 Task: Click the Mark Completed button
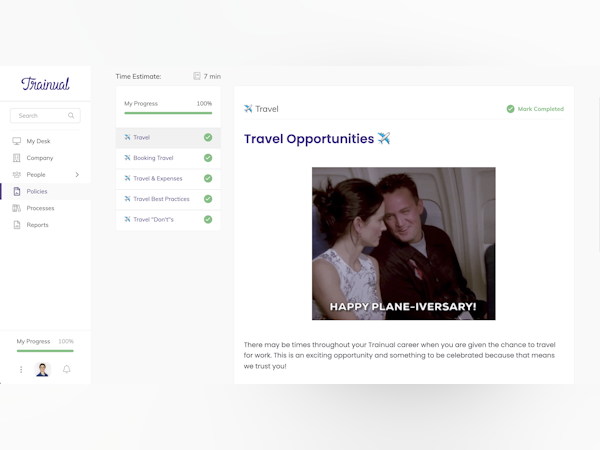click(x=535, y=109)
